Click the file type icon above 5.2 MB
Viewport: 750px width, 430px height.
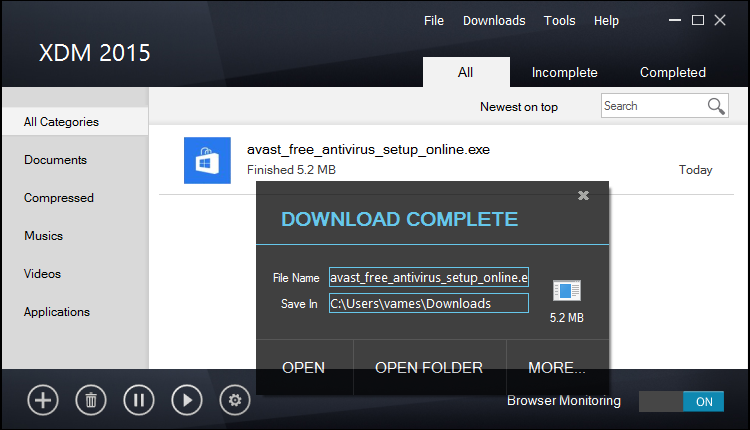pyautogui.click(x=567, y=291)
